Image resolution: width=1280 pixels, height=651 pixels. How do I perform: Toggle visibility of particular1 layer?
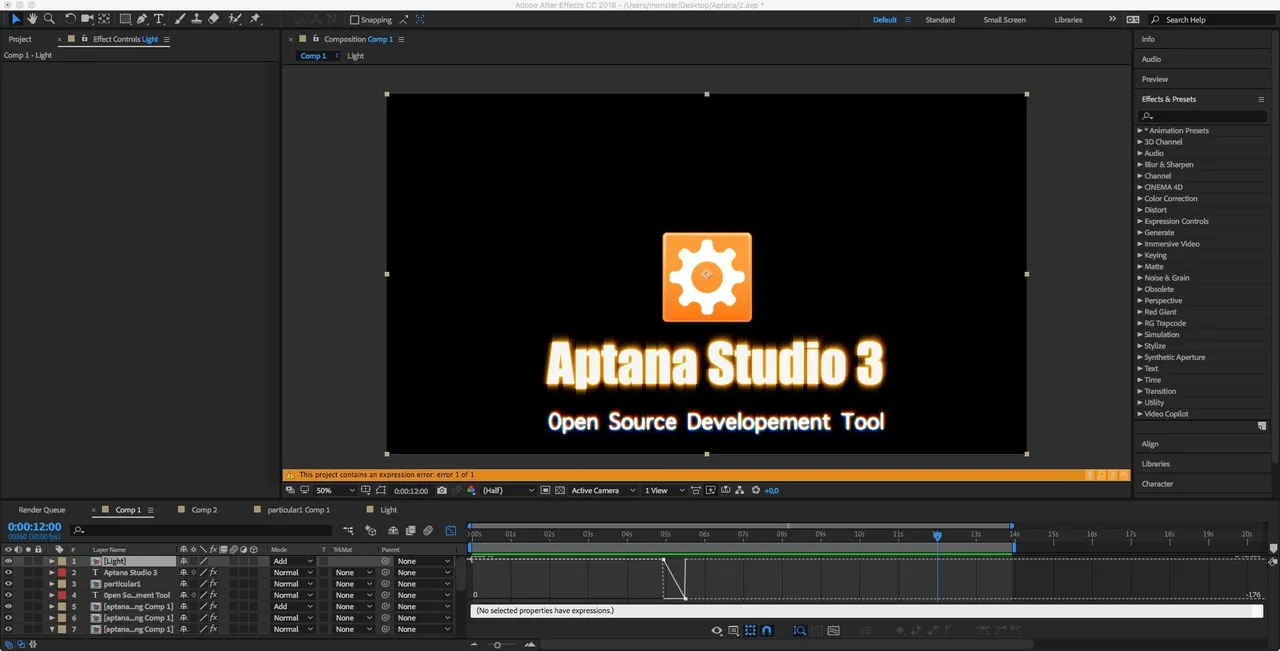tap(8, 584)
